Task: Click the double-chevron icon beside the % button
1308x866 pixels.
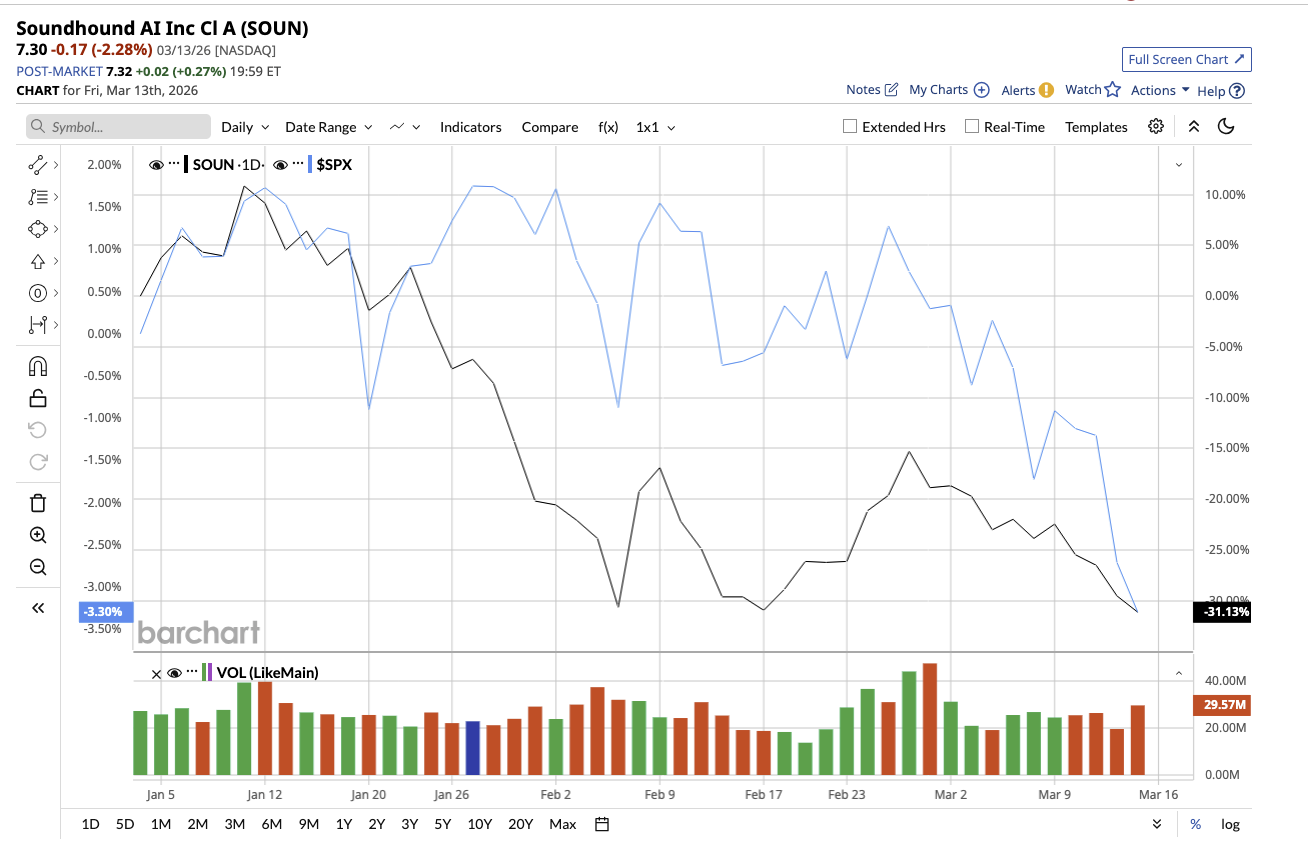Action: 1157,824
